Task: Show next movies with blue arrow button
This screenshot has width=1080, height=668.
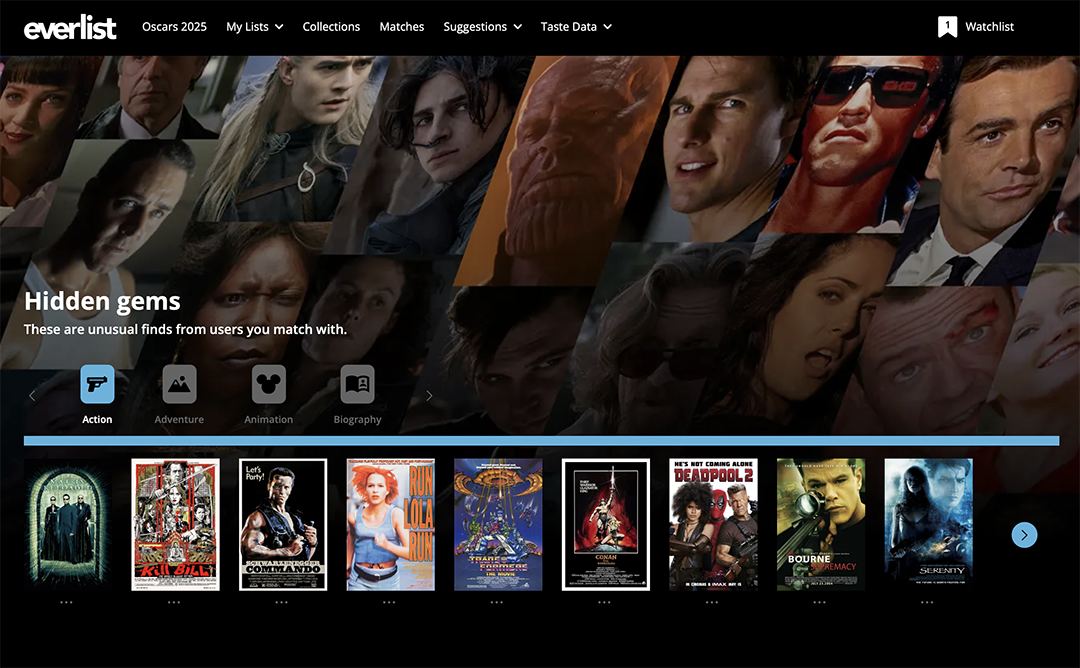Action: pos(1024,535)
